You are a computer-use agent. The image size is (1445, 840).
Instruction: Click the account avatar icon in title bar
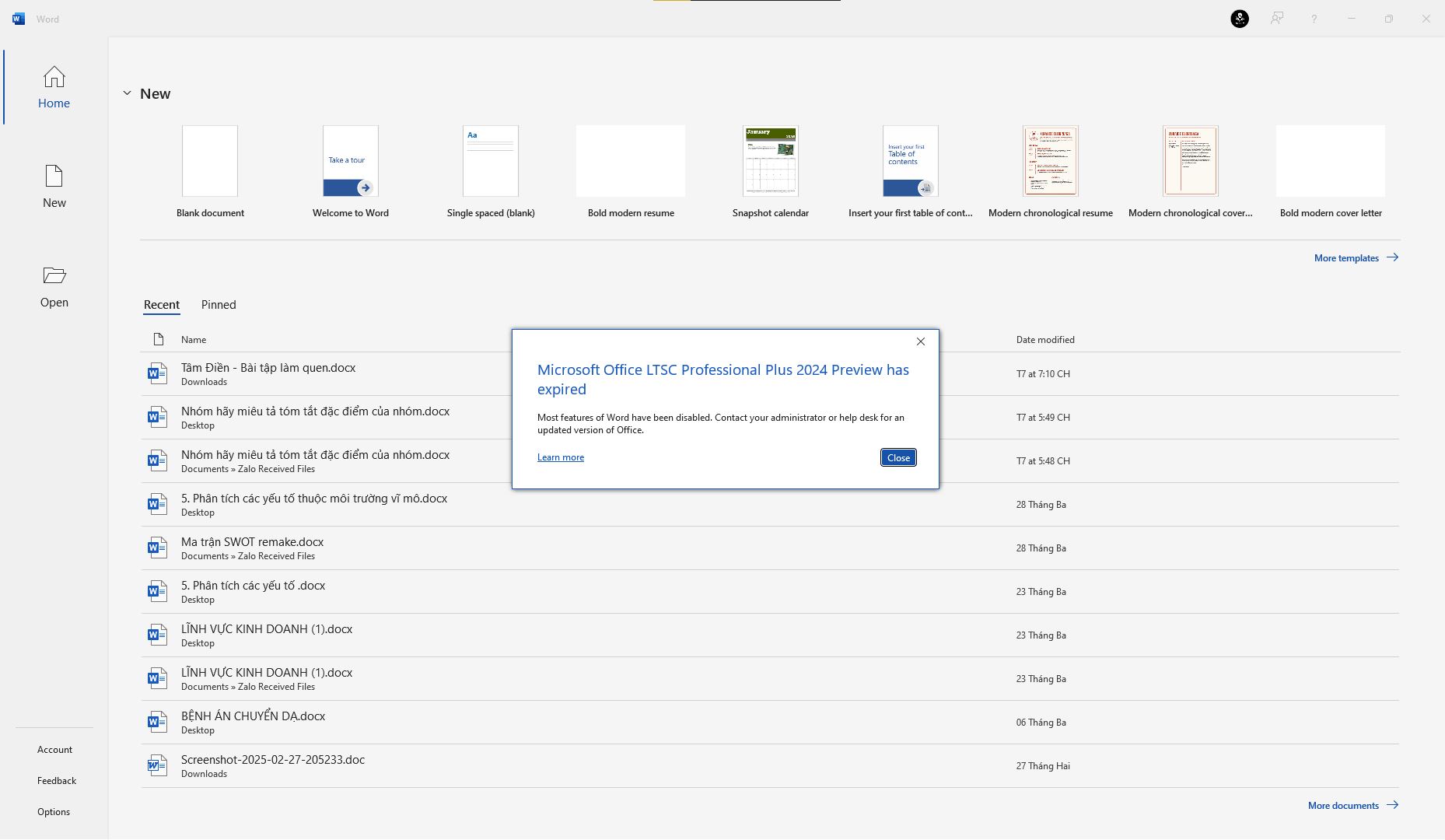point(1239,19)
